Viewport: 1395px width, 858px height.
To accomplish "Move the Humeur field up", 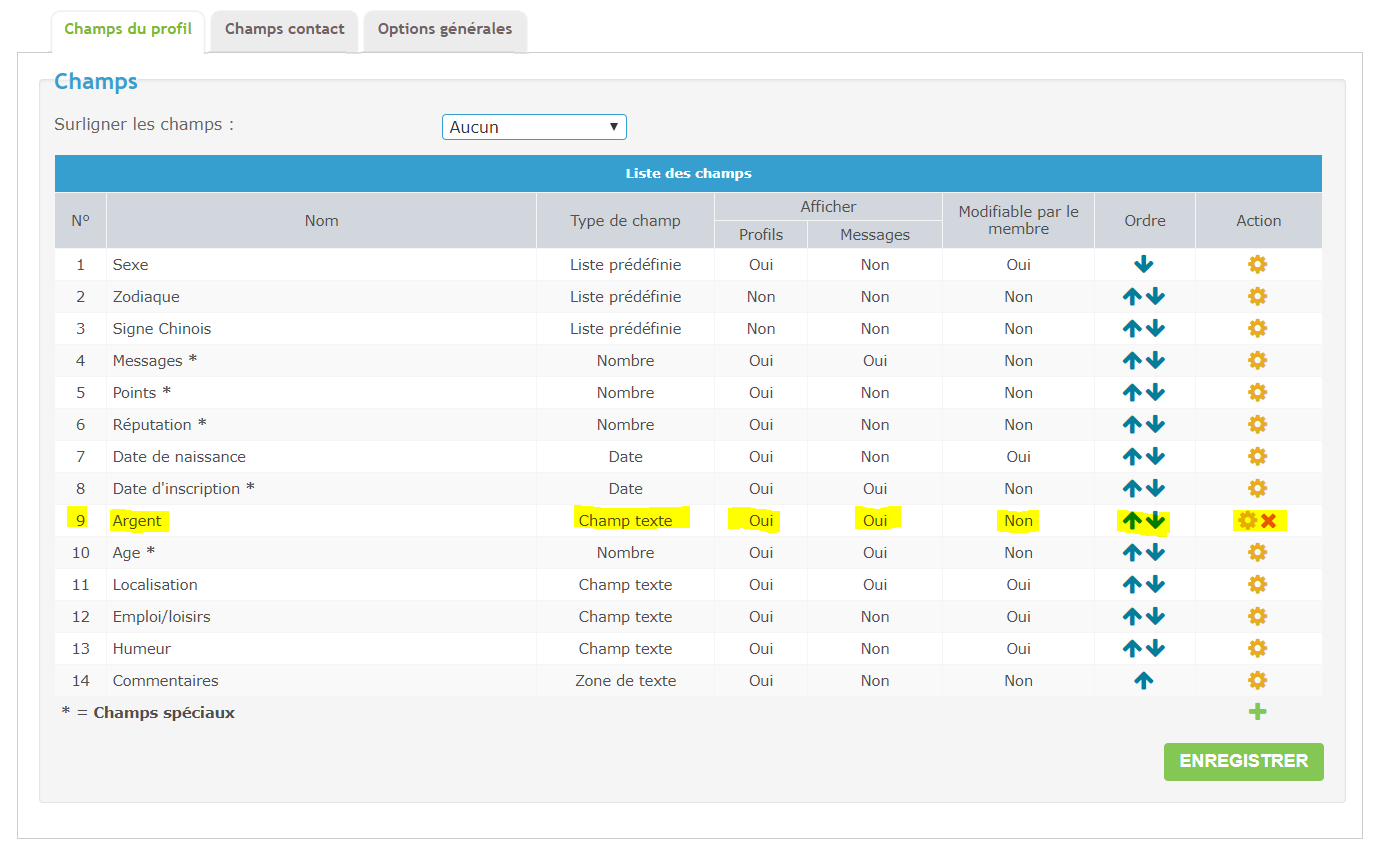I will (1132, 649).
